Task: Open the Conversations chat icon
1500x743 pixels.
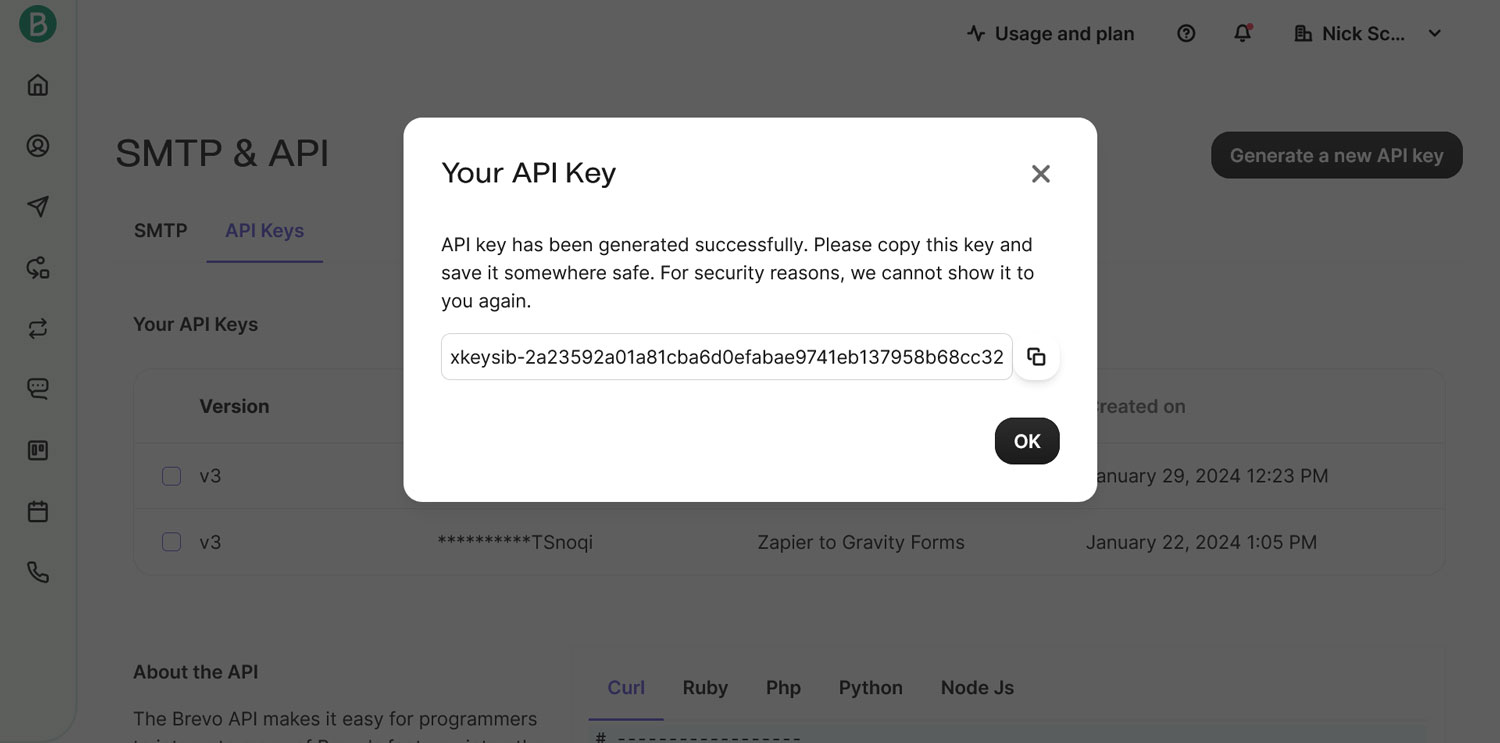Action: pyautogui.click(x=38, y=389)
